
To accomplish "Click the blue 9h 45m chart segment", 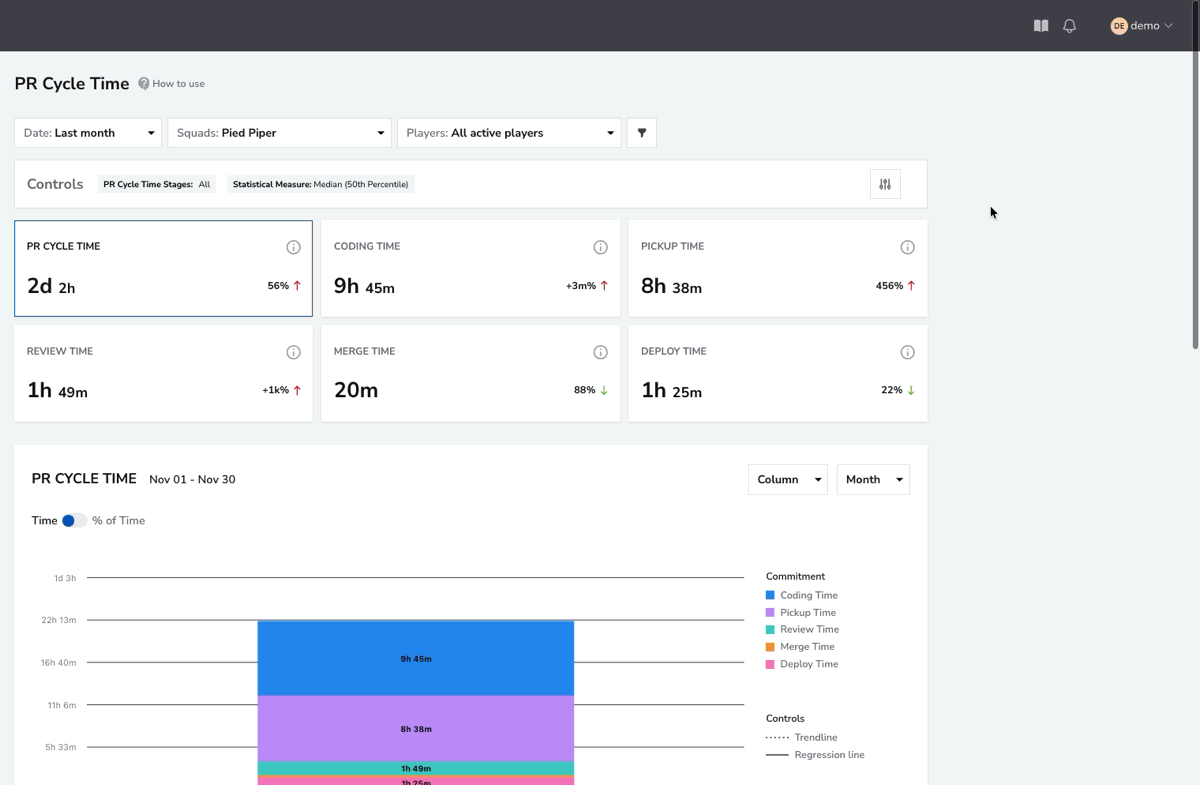I will click(416, 658).
